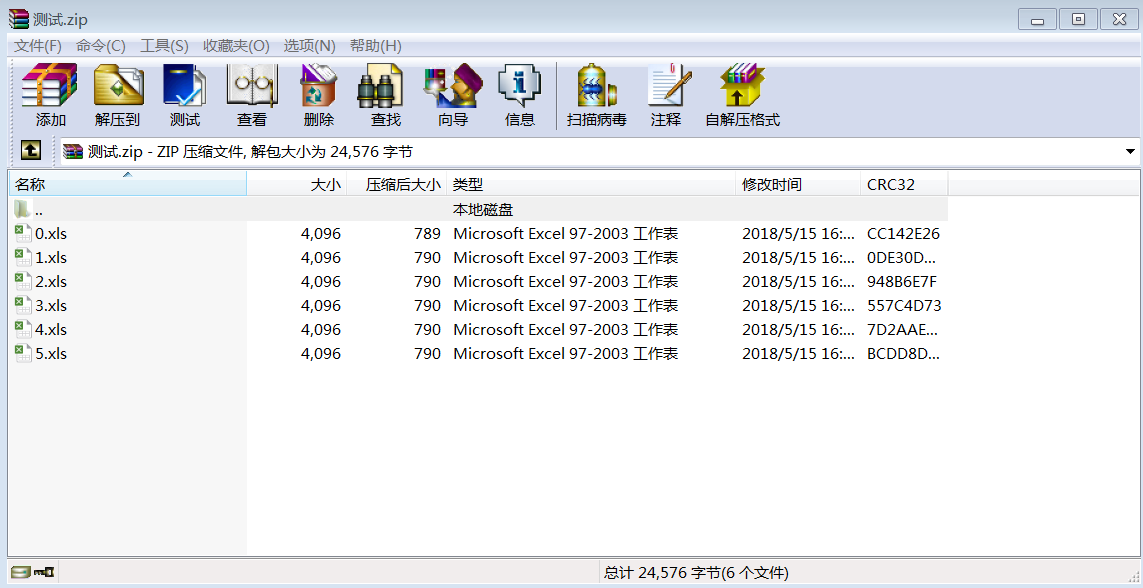Maximize the 测试.zip window
Viewport: 1143px width, 588px height.
(1078, 20)
